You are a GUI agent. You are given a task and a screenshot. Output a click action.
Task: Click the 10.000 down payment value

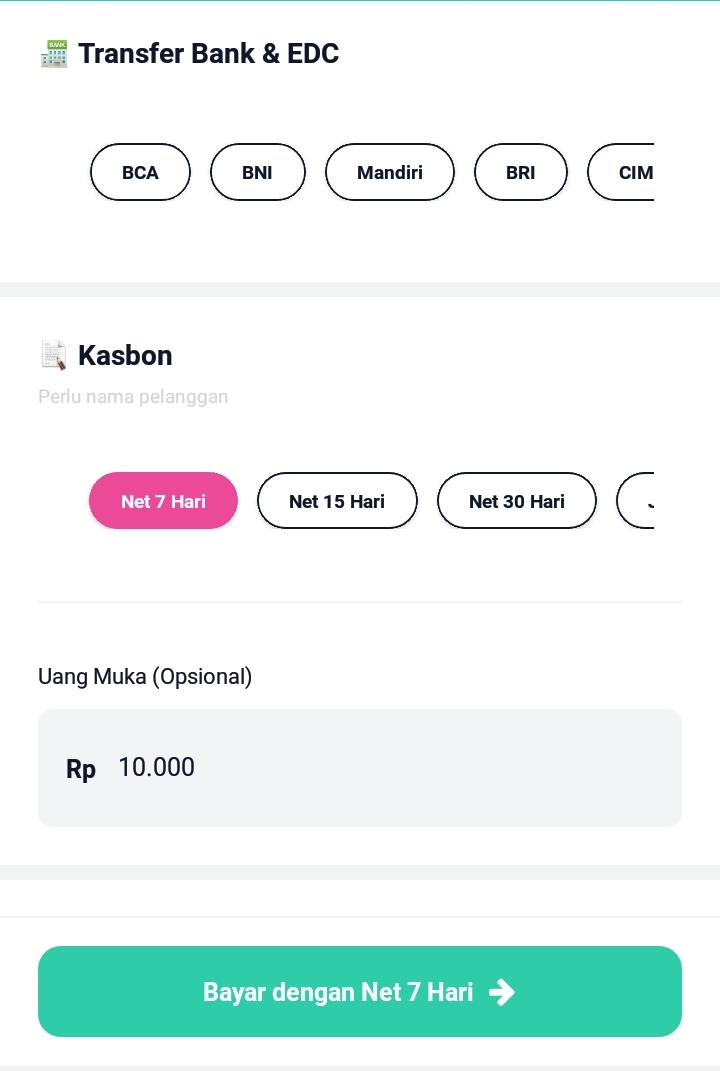point(157,768)
